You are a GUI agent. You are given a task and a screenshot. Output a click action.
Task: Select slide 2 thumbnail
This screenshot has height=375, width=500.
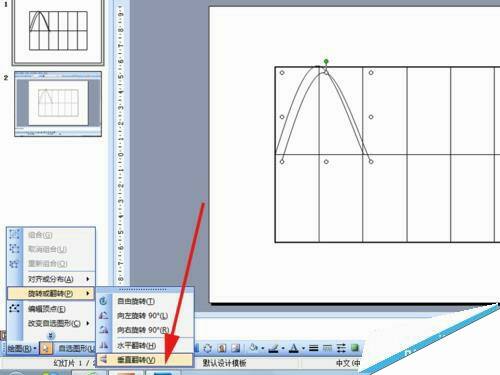coord(58,104)
